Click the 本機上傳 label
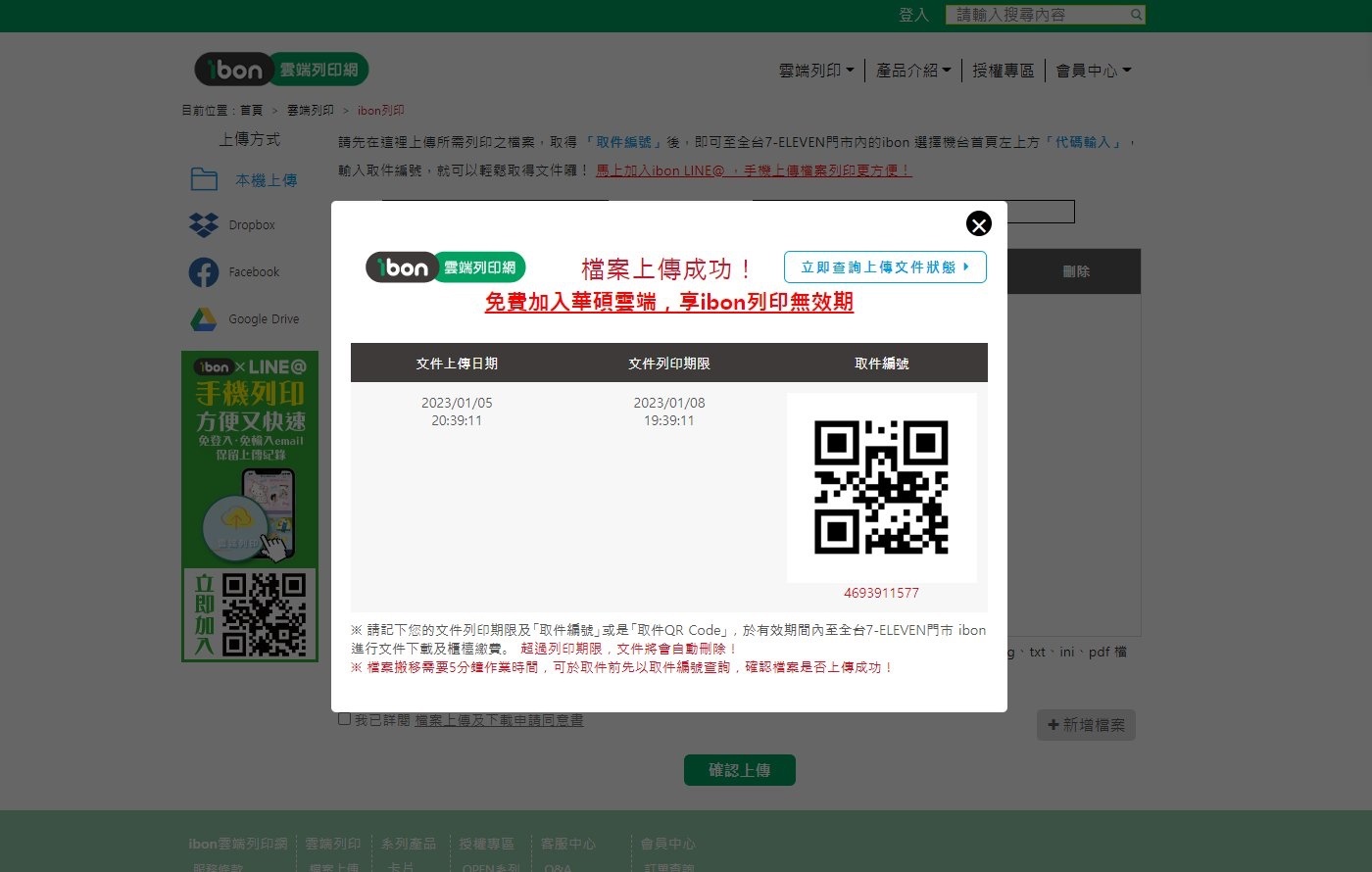This screenshot has height=872, width=1372. 266,180
